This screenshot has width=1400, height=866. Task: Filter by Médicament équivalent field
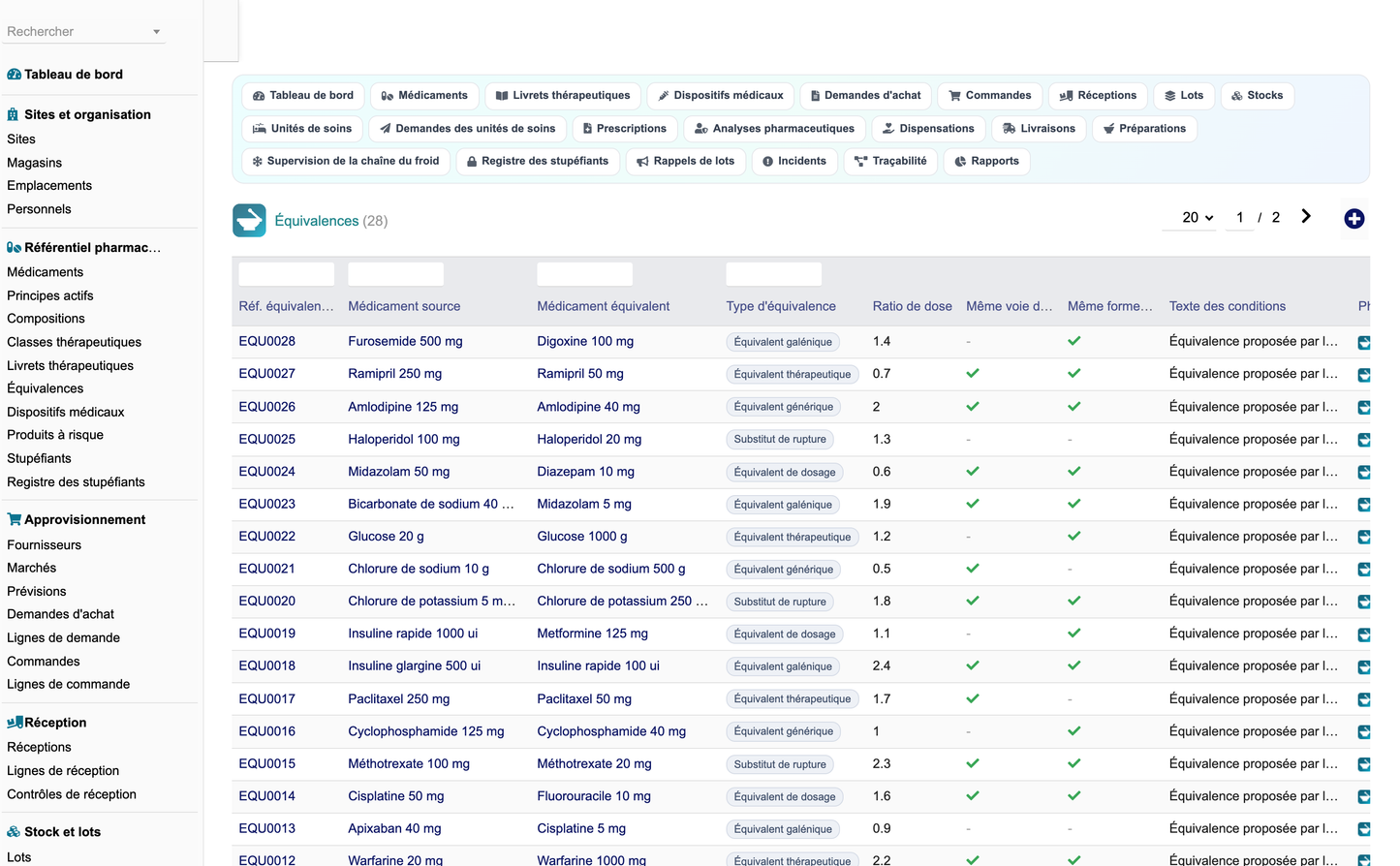pos(584,274)
